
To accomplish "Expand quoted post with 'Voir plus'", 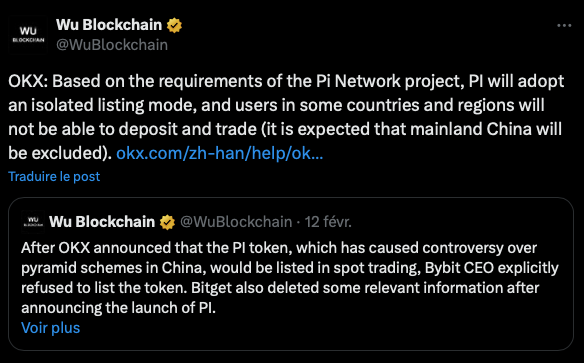I will (x=51, y=328).
